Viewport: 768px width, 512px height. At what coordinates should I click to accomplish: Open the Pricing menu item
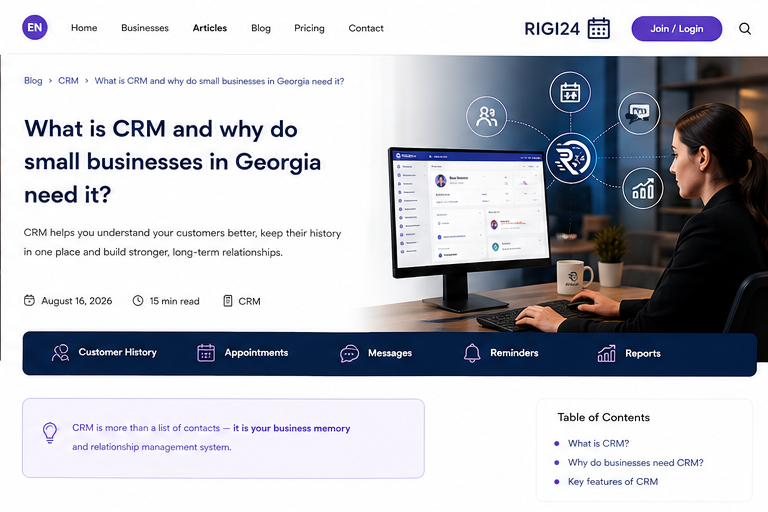309,28
